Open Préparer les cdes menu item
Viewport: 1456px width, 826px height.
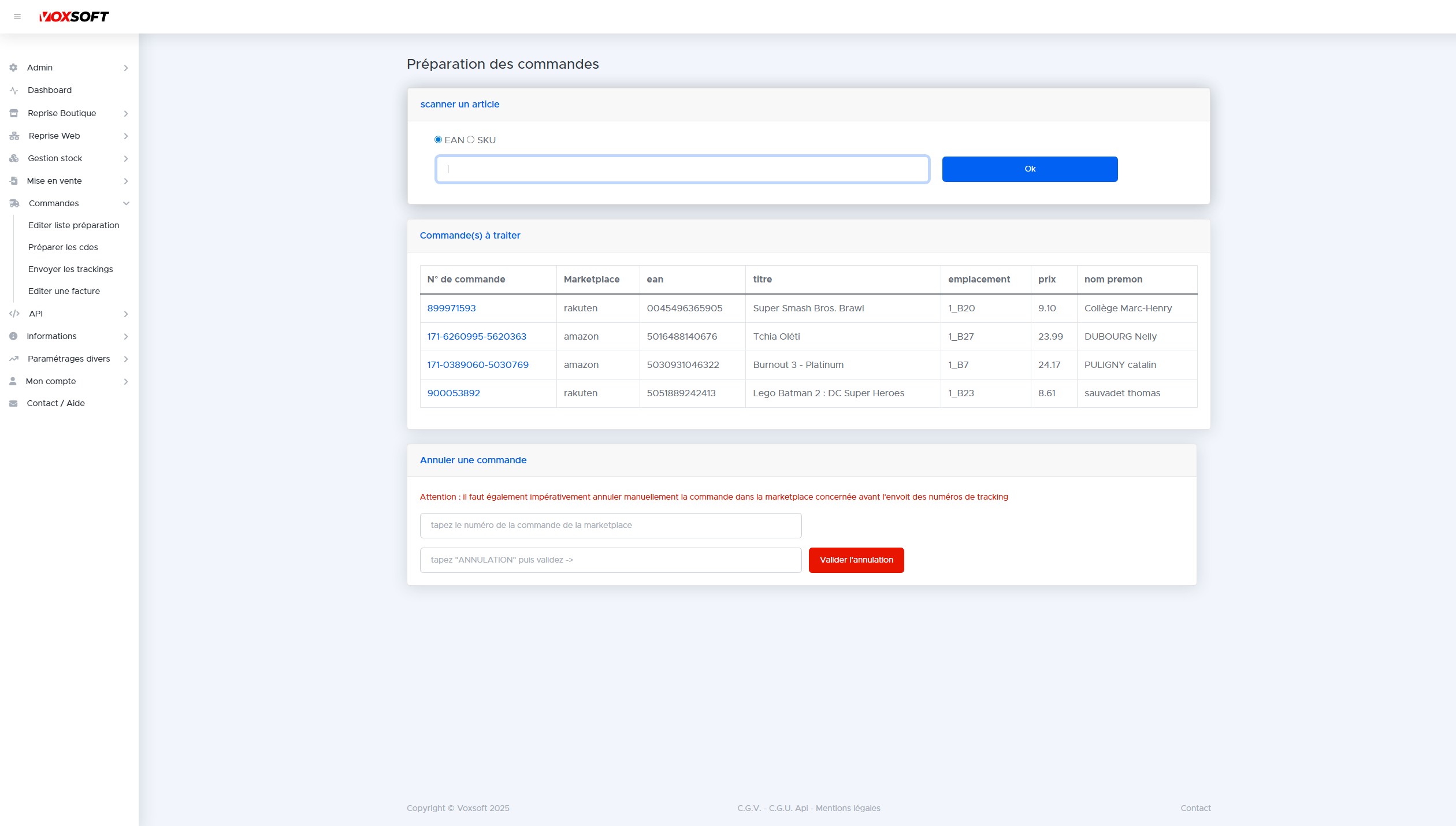[x=64, y=247]
